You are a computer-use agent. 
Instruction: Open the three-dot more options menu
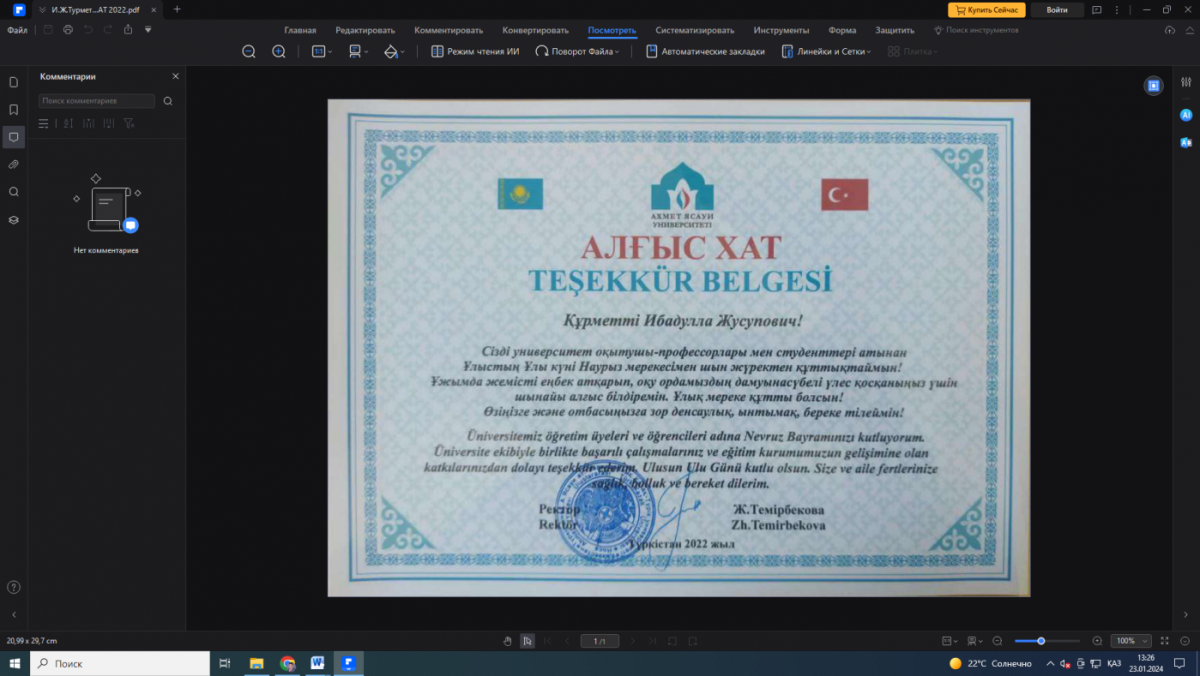tap(1119, 9)
